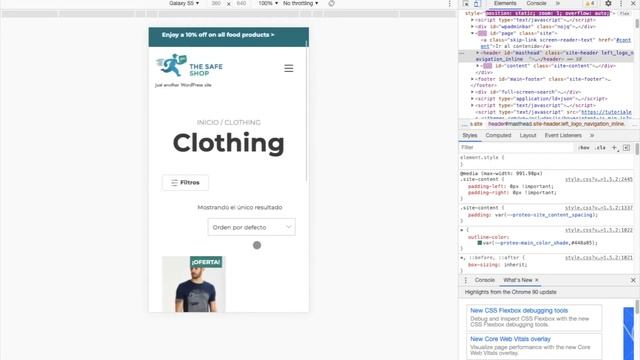This screenshot has width=640, height=360.
Task: Close the bottom drawer panel
Action: (633, 280)
